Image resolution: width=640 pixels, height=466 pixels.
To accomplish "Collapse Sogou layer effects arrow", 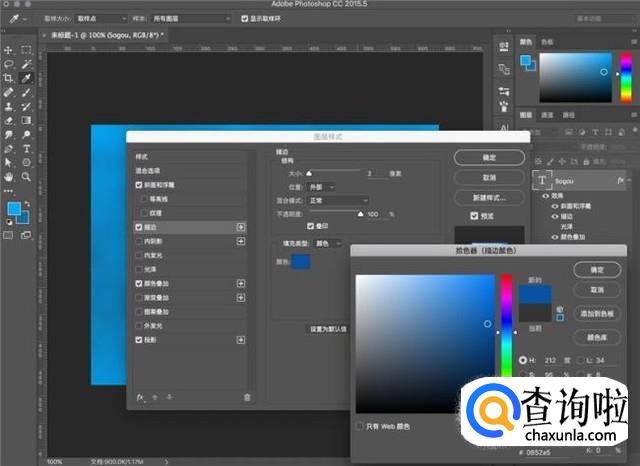I will 630,180.
